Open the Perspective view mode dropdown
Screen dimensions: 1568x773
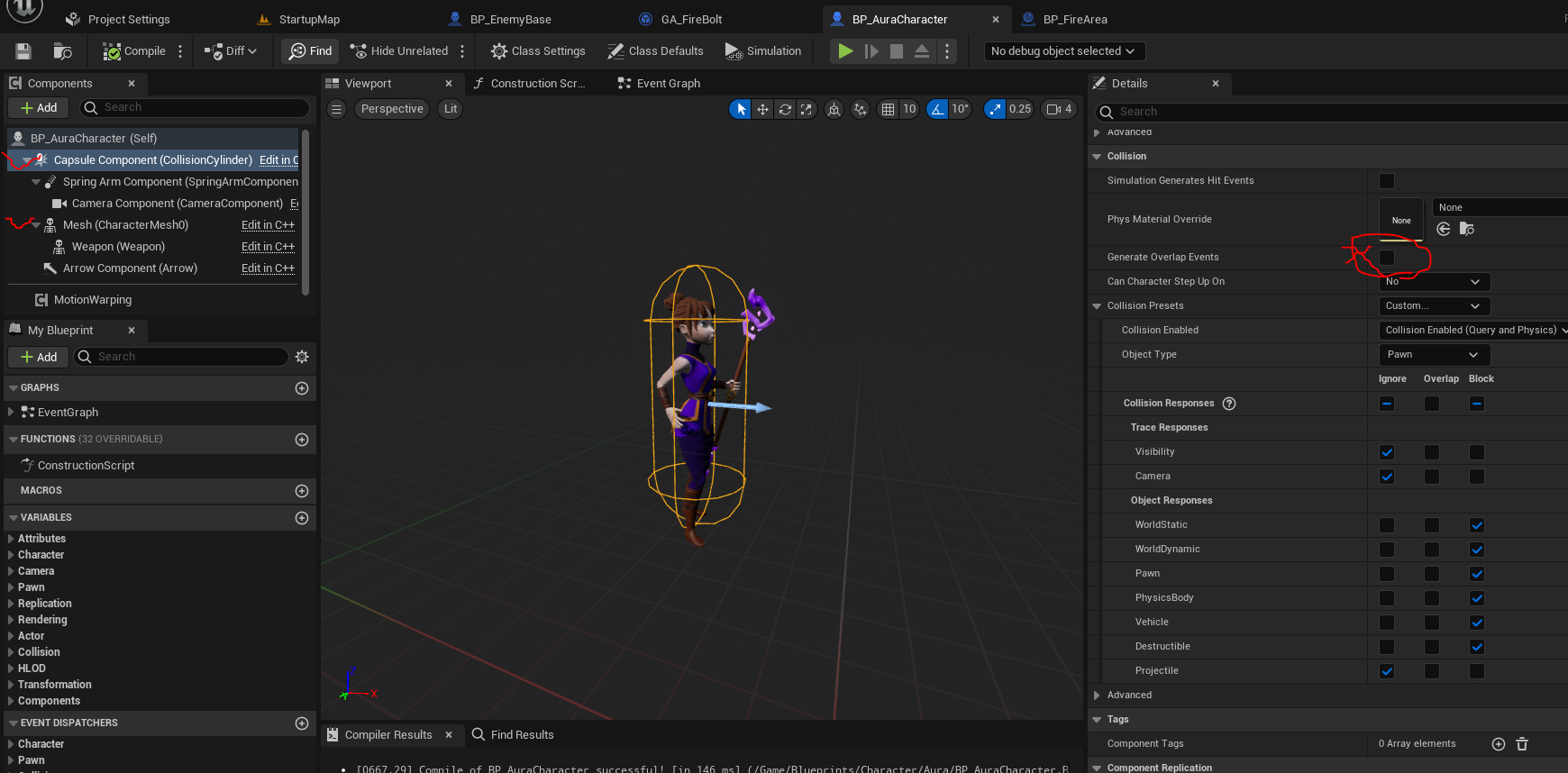click(392, 109)
